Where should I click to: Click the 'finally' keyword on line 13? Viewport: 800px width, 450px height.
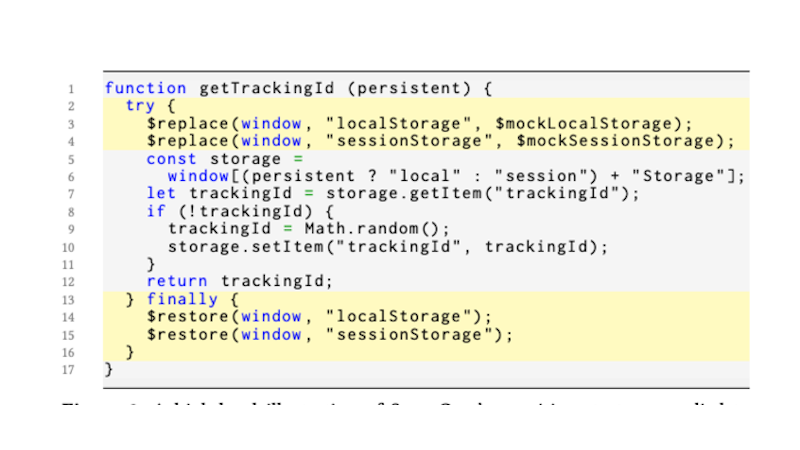point(182,299)
